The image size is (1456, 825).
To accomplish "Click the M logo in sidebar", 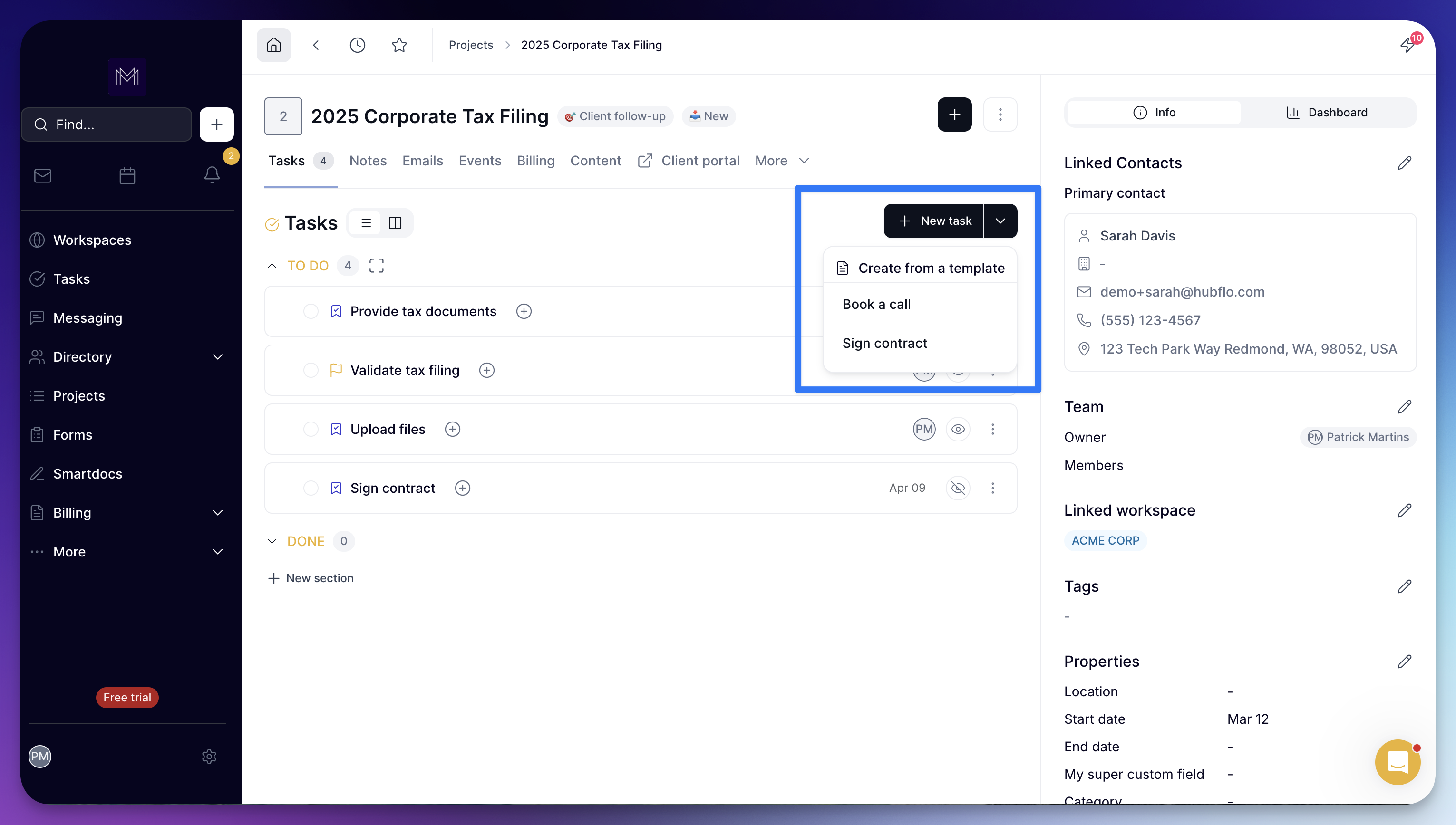I will tap(127, 77).
